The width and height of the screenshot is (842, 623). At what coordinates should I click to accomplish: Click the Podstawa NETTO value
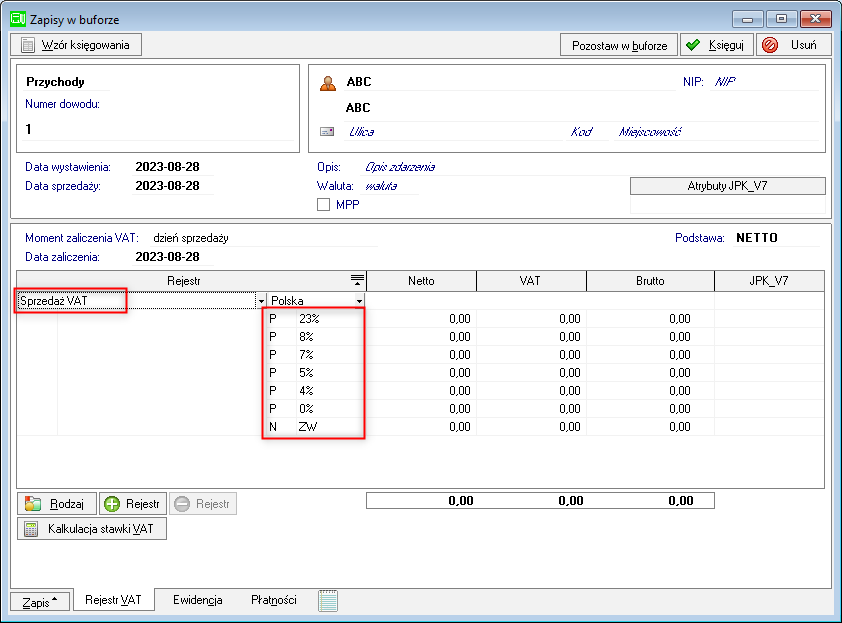tap(776, 238)
